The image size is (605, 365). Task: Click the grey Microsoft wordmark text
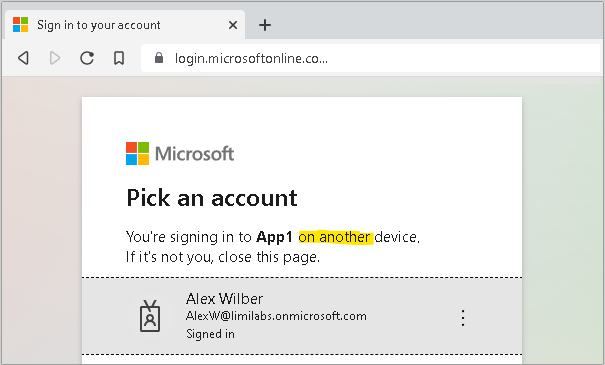194,154
